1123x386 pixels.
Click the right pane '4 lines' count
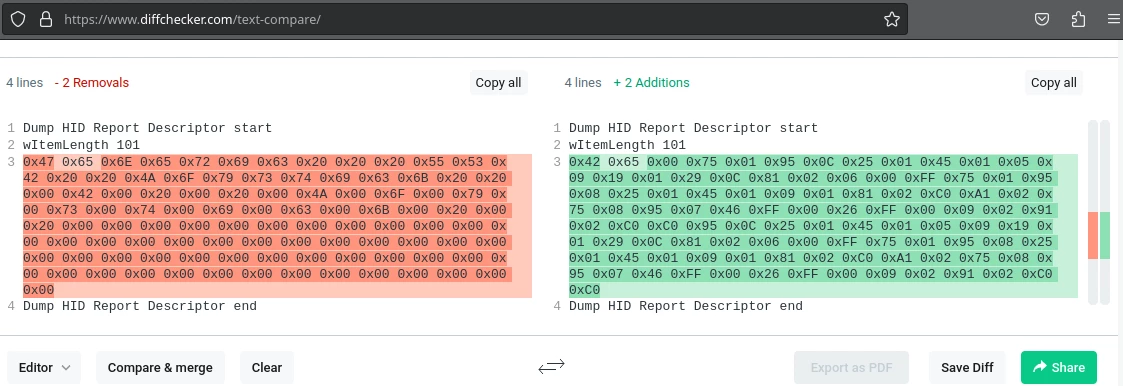click(583, 82)
